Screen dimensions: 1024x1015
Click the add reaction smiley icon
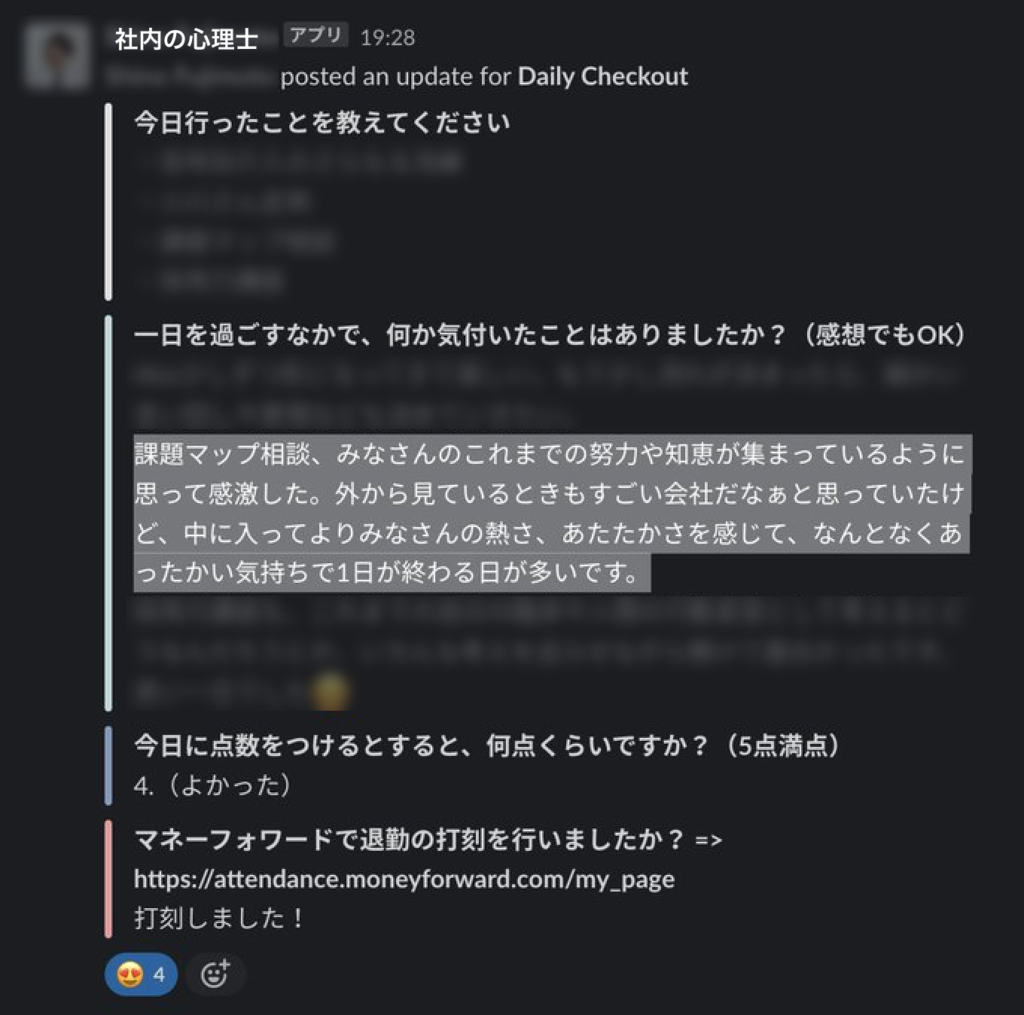pos(215,975)
